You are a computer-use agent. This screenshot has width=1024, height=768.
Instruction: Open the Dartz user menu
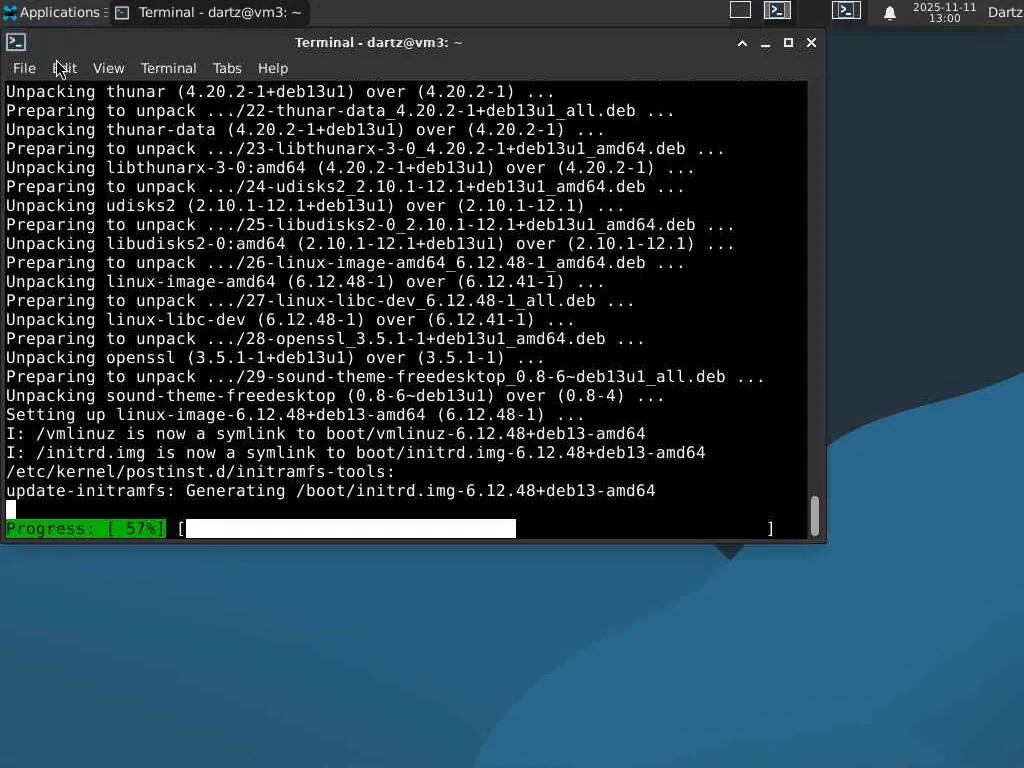[x=1005, y=12]
